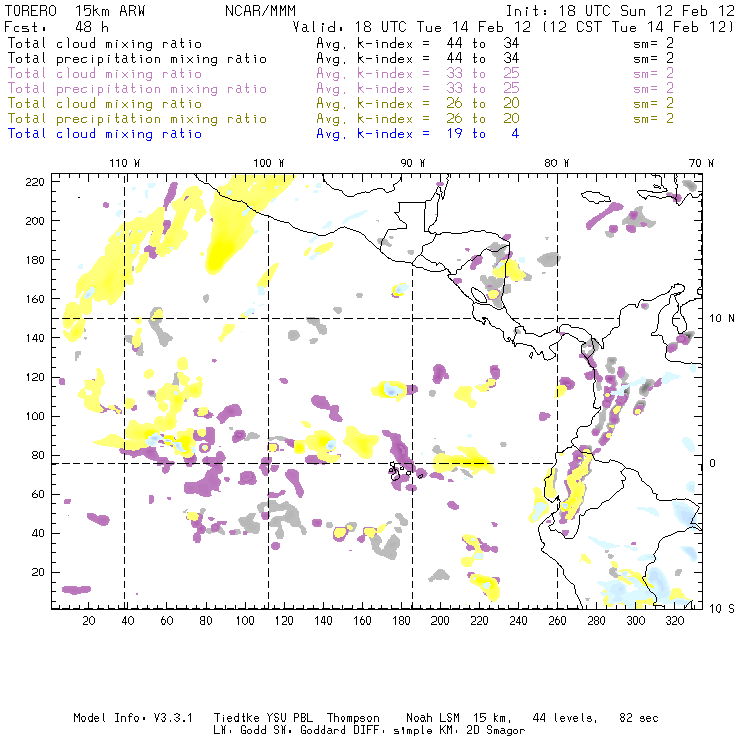The height and width of the screenshot is (740, 740).
Task: Click the blue "Avg. k-index = 19 to 4" text
Action: (418, 134)
